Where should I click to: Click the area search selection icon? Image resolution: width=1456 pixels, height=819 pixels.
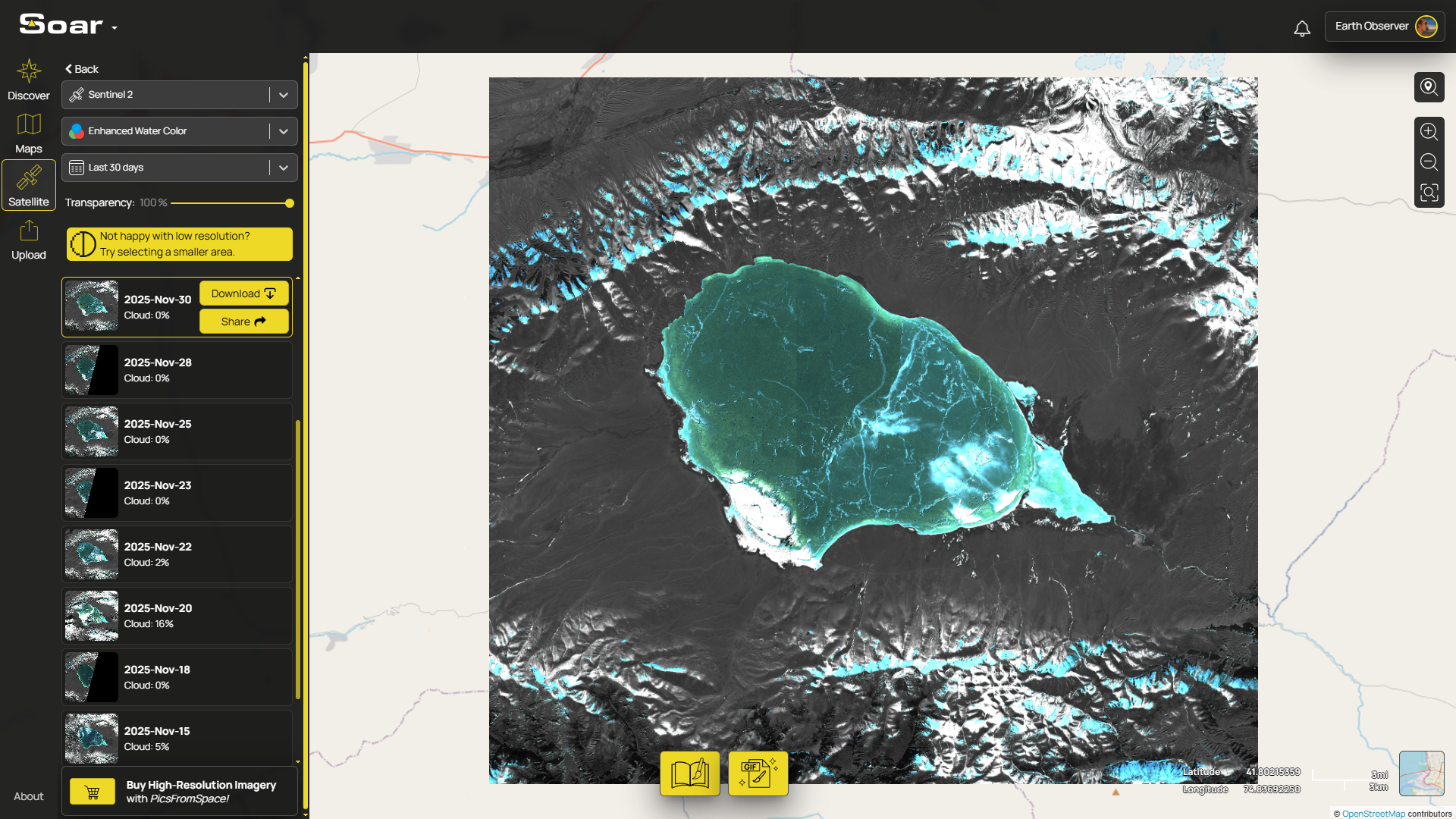1429,193
